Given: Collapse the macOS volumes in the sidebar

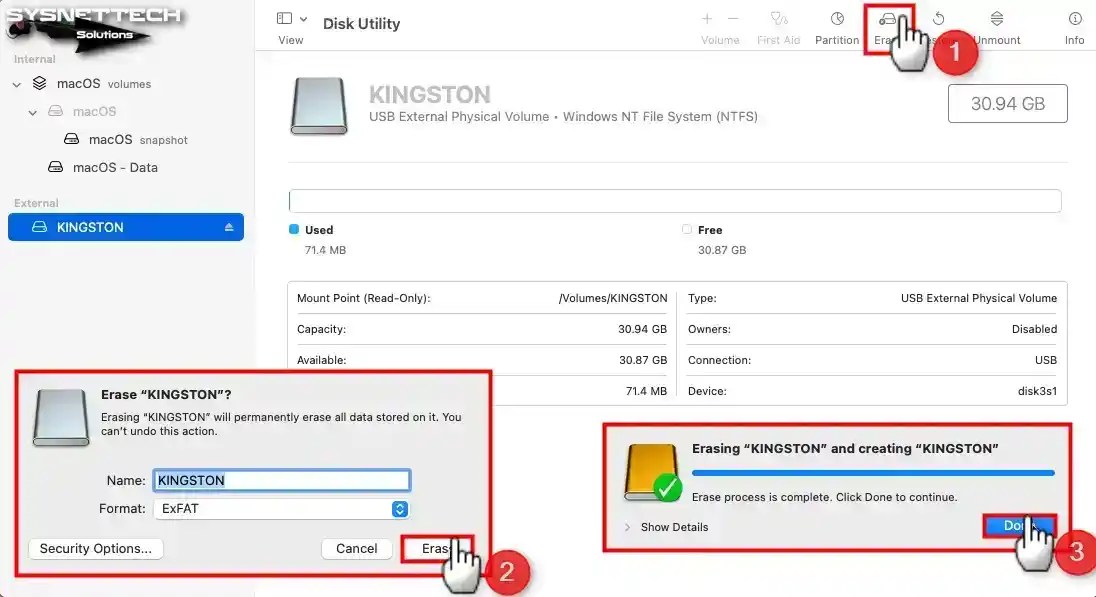Looking at the screenshot, I should tap(16, 83).
